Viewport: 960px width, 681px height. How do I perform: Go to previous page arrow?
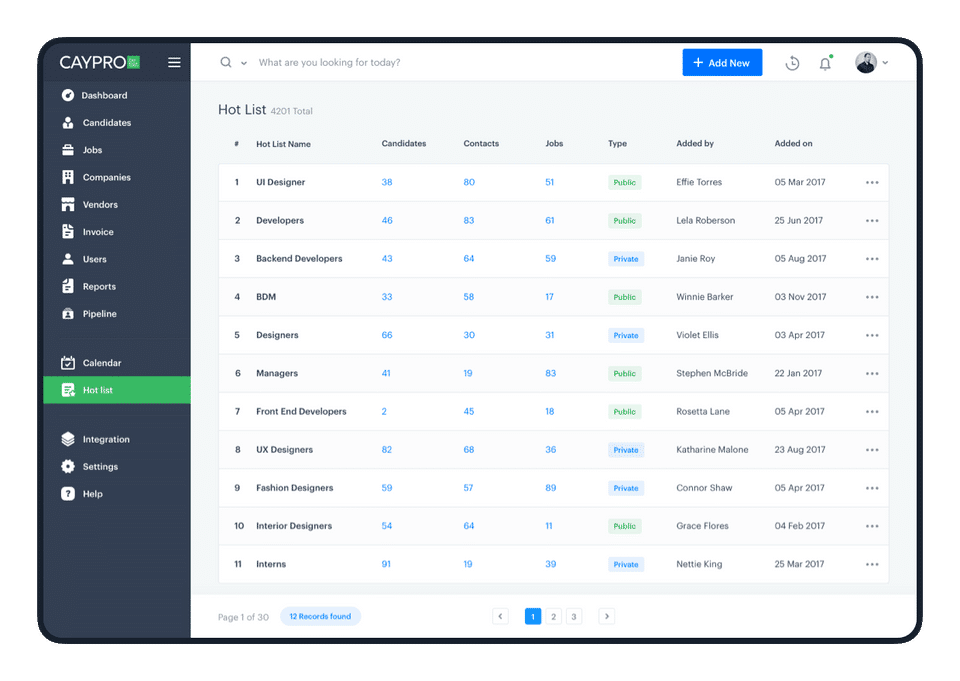tap(500, 616)
